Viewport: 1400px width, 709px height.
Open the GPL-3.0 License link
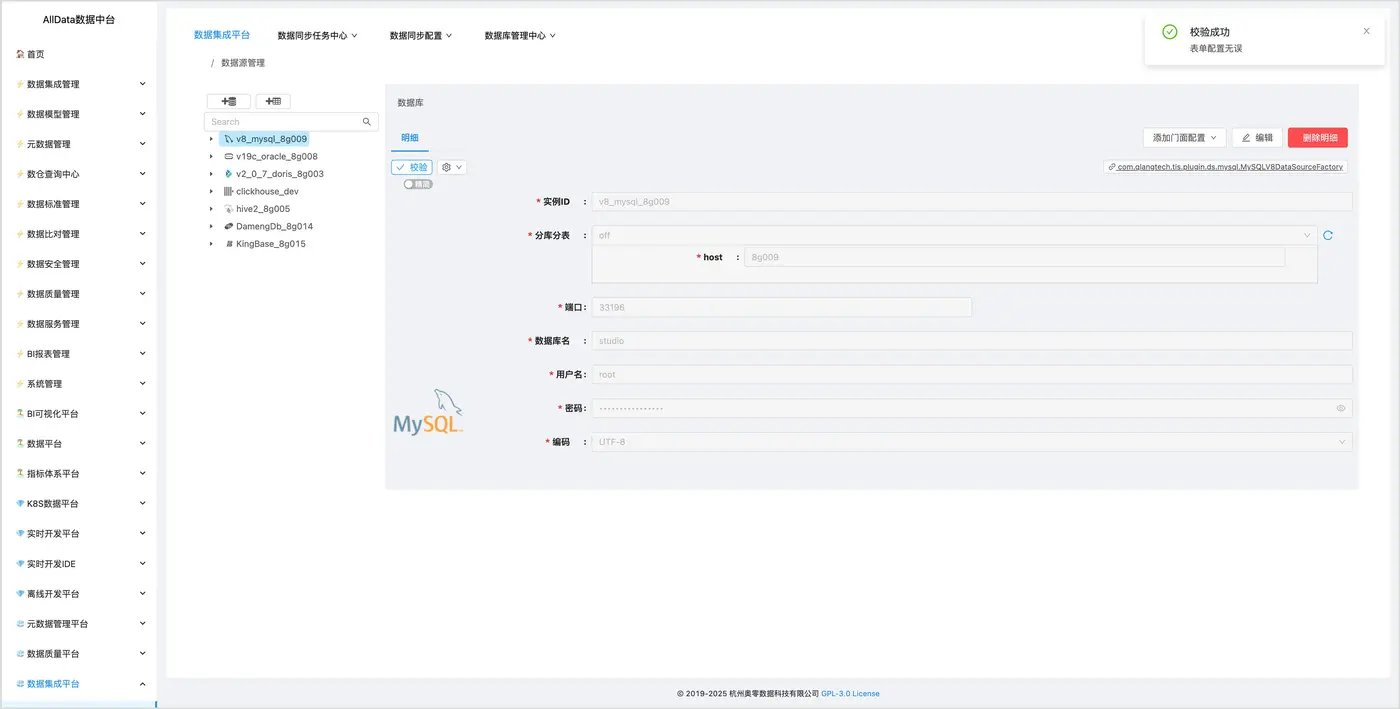[x=850, y=694]
